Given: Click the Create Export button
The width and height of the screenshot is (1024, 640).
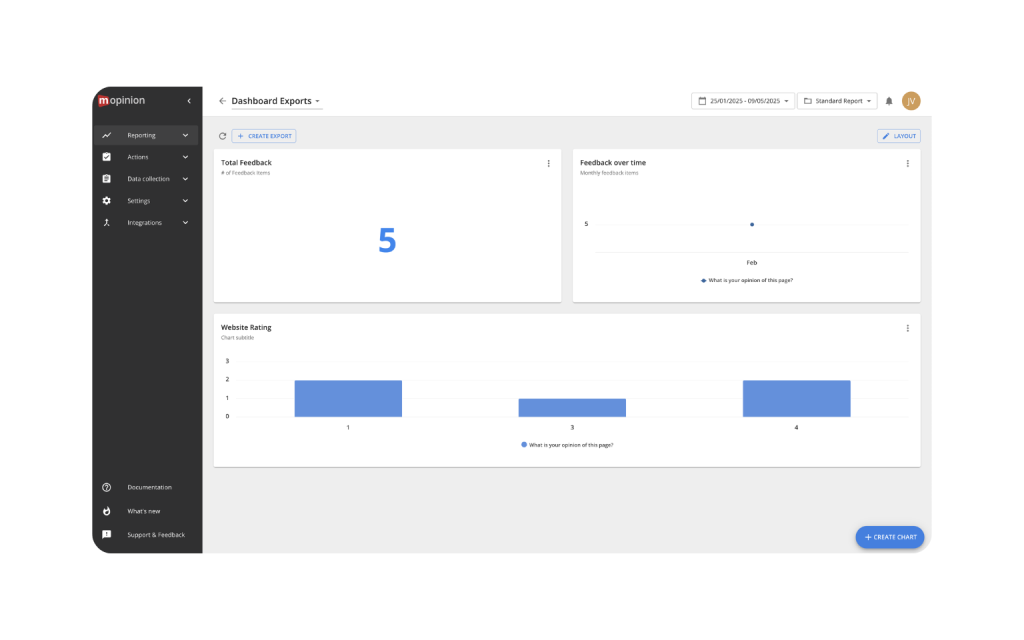Looking at the screenshot, I should point(264,136).
